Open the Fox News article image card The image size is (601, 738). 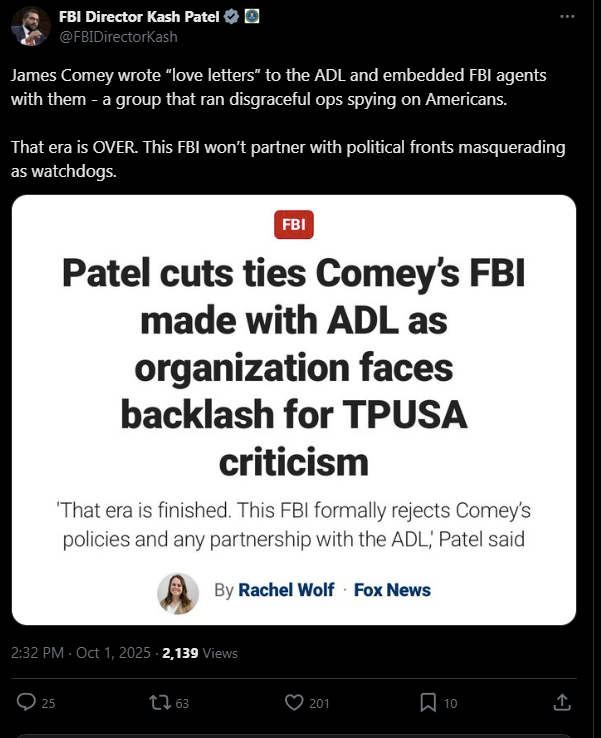tap(294, 410)
